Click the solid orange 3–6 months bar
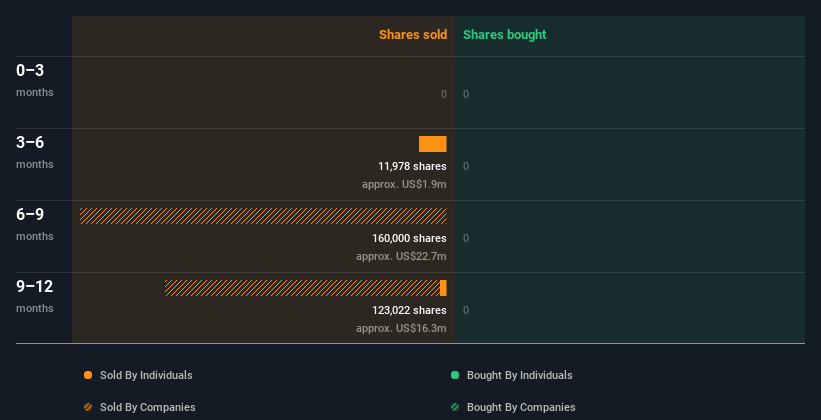Image resolution: width=821 pixels, height=420 pixels. [432, 144]
